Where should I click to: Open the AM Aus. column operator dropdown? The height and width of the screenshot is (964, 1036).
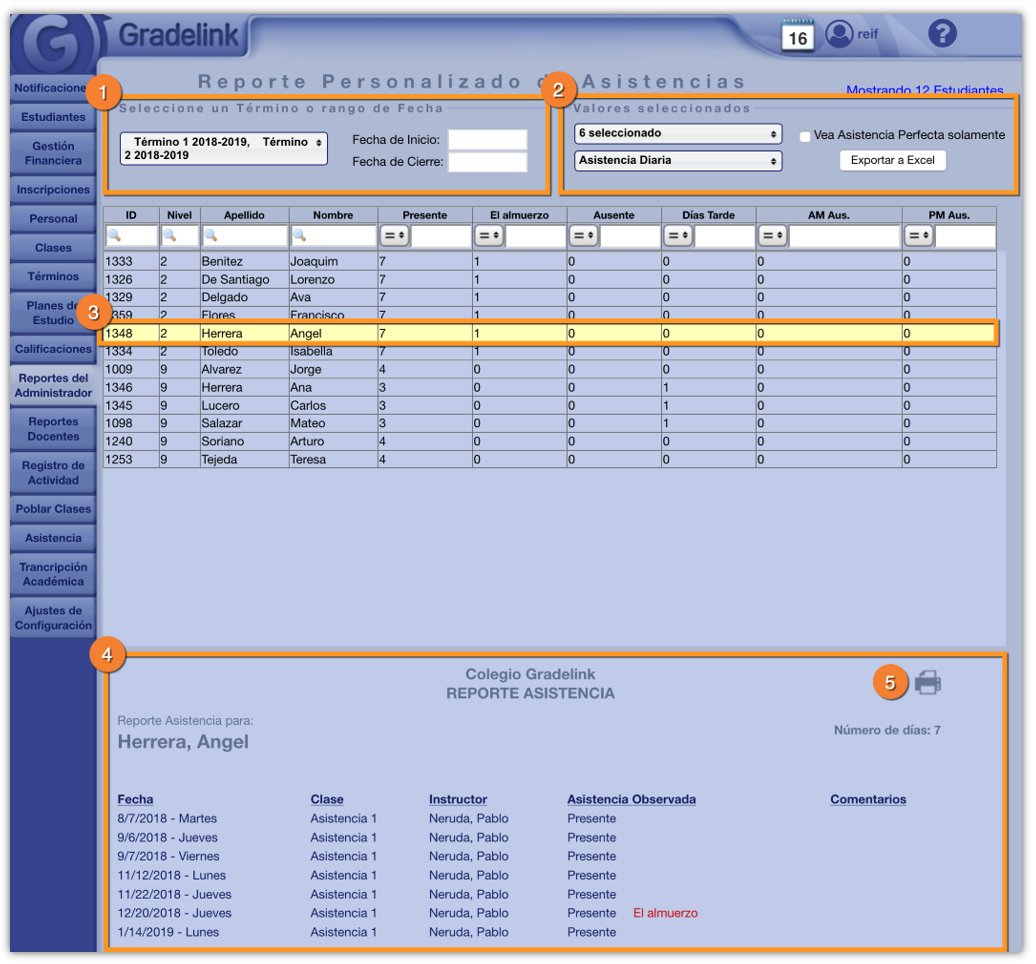[x=772, y=236]
